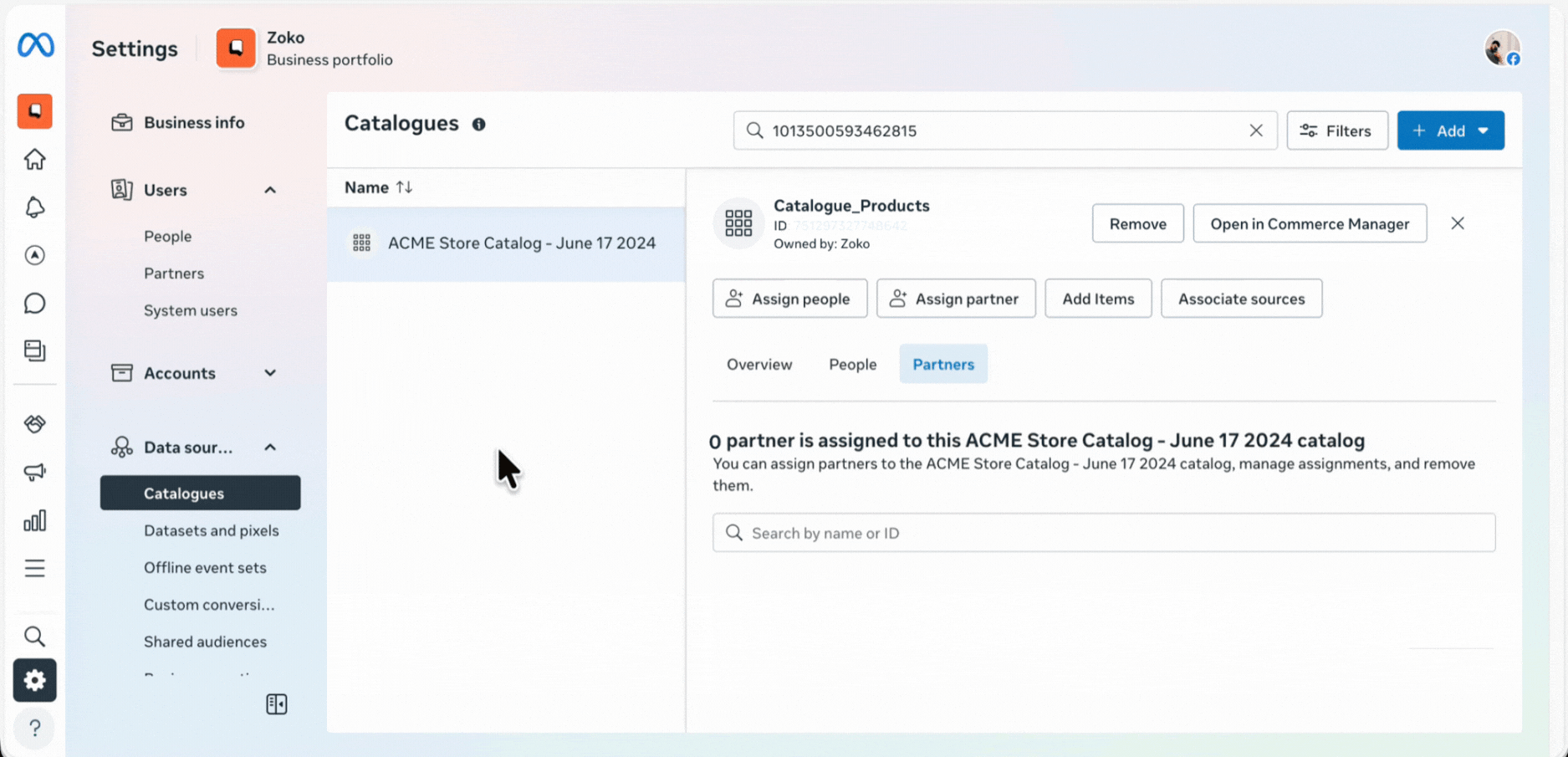Open the content pages icon in left rail
Screen dimensions: 1568x757
(35, 350)
